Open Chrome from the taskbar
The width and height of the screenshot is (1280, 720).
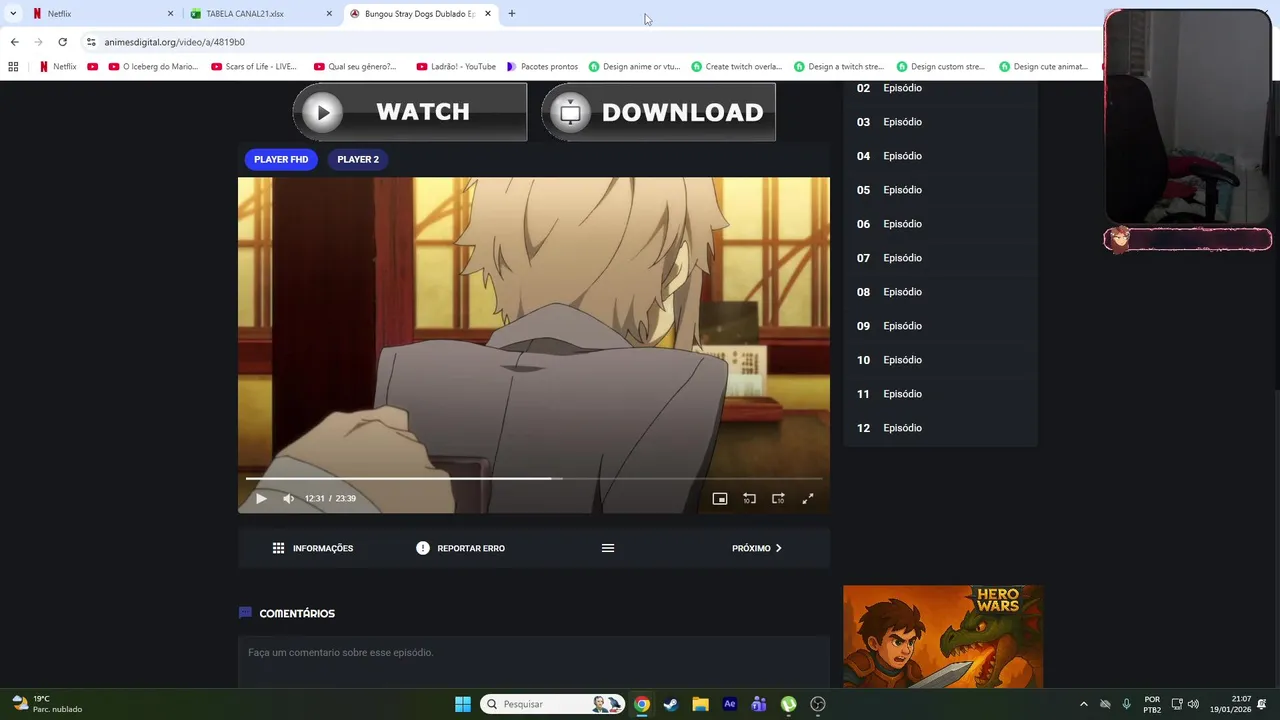pos(642,704)
